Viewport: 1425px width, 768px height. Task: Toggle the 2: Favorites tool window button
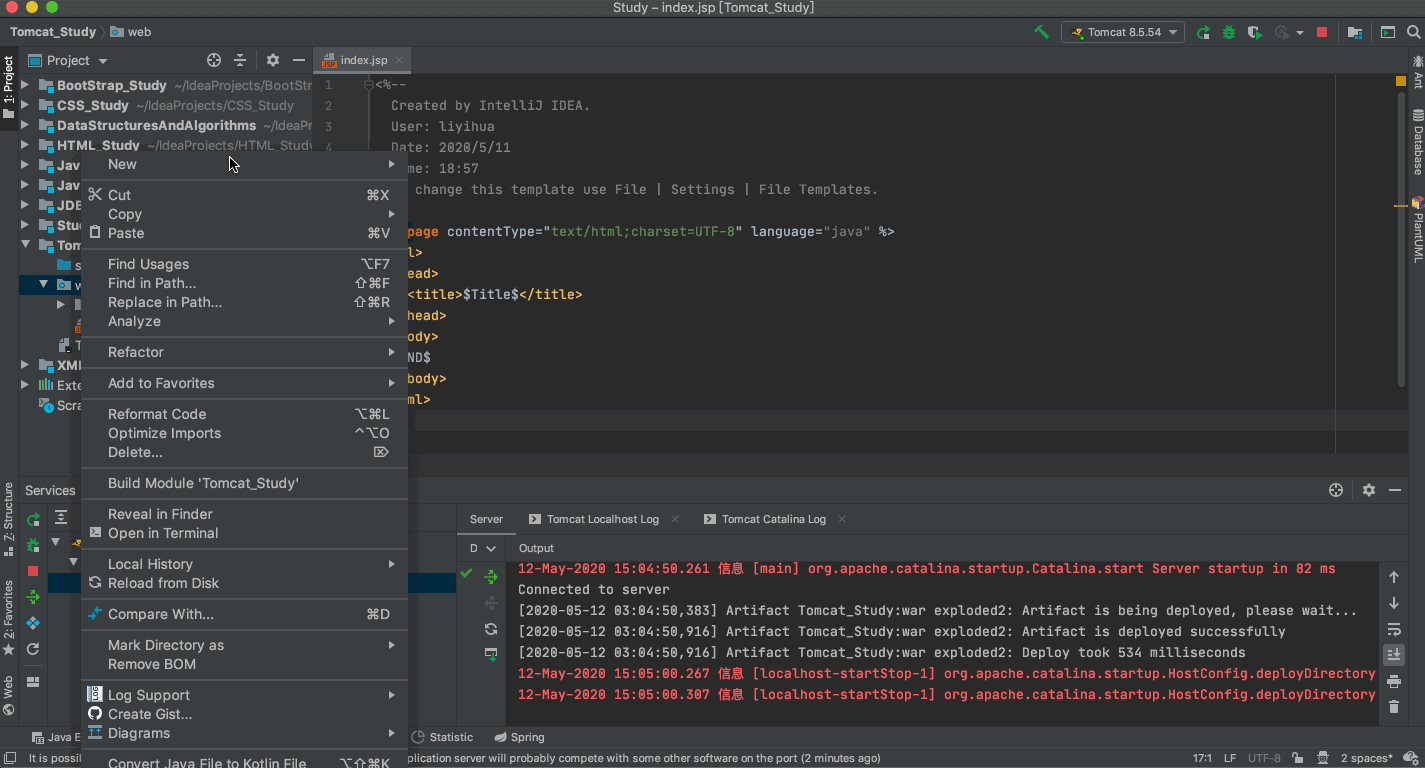point(8,617)
